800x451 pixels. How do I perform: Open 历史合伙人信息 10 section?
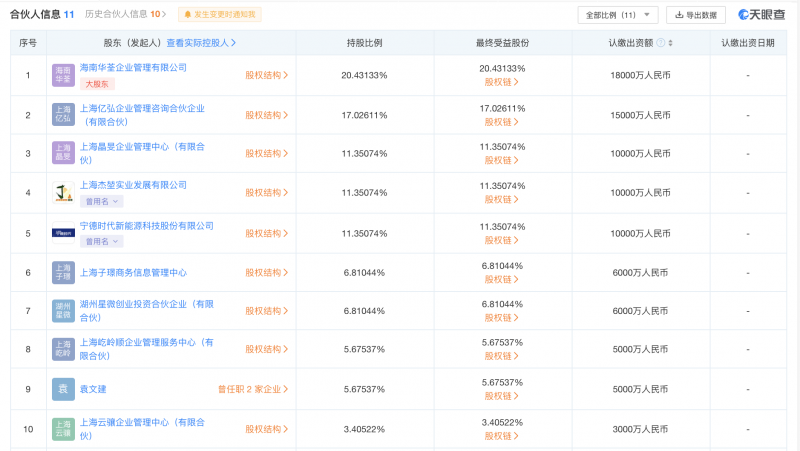tap(126, 14)
